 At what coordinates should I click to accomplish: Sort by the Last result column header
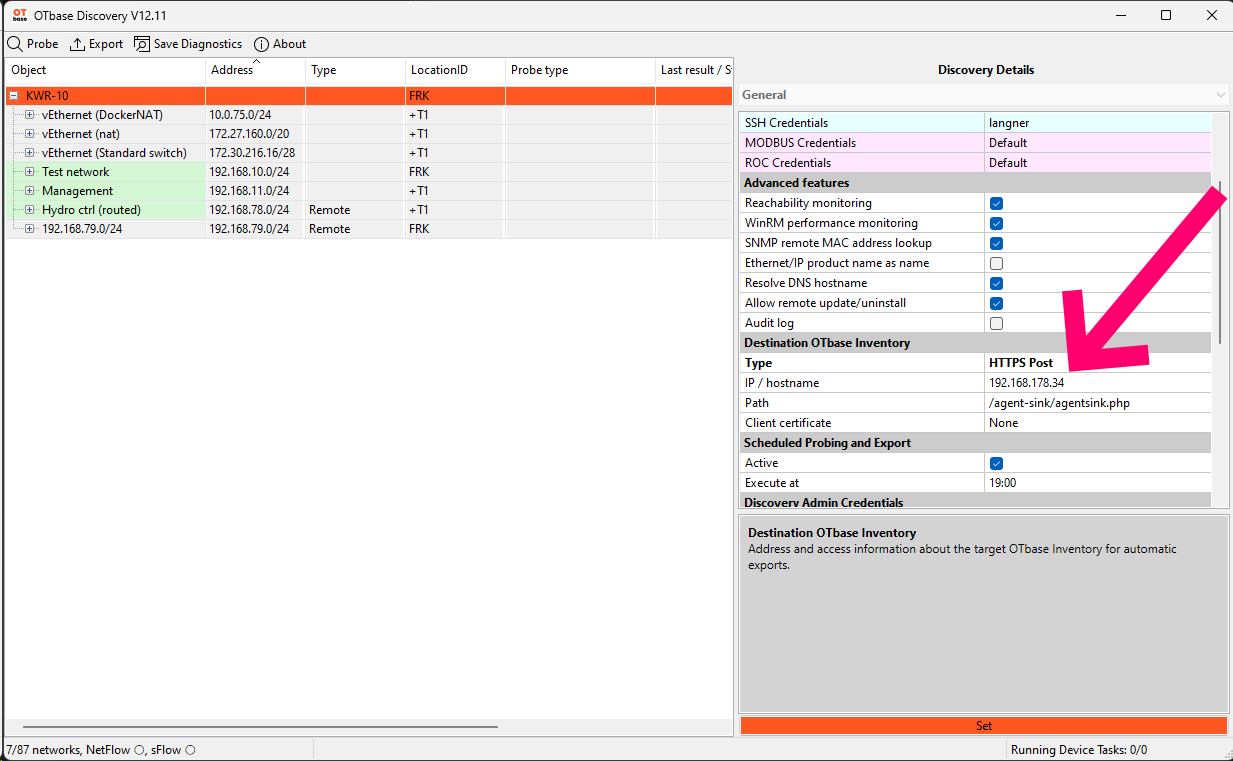pos(694,71)
